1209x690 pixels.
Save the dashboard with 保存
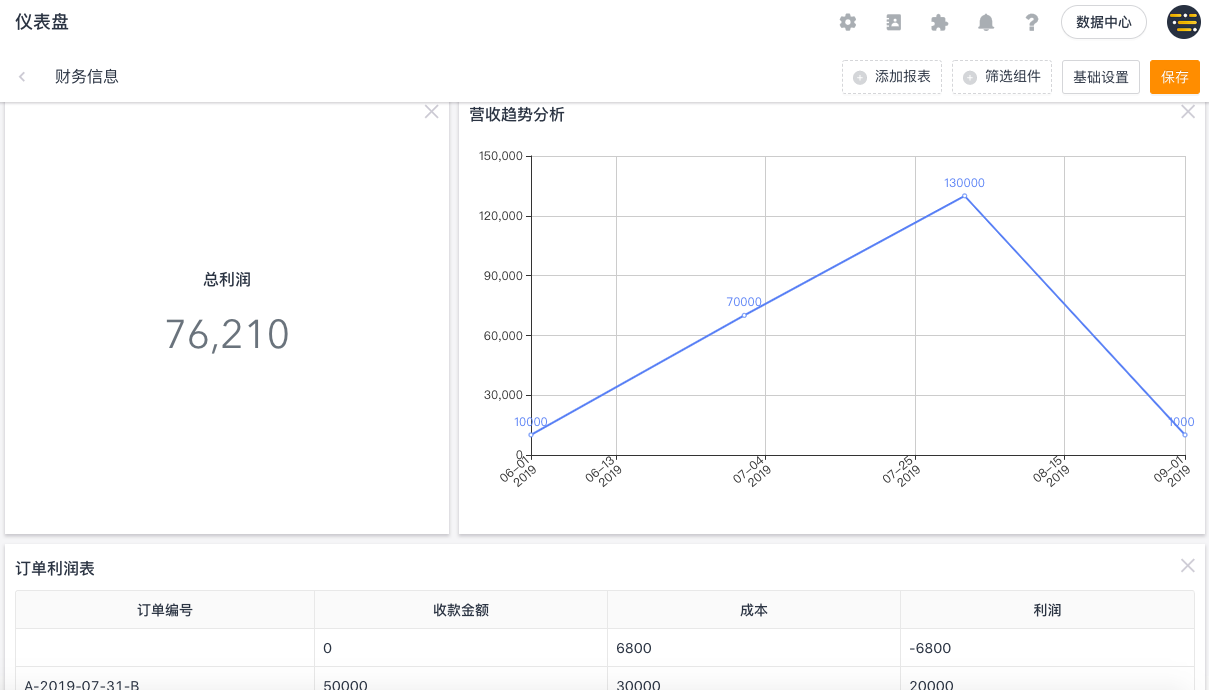tap(1175, 77)
